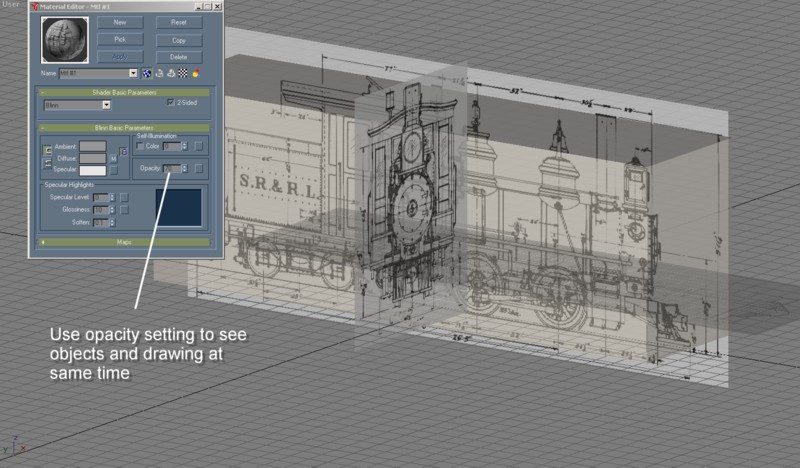The image size is (800, 468).
Task: Click the Soften spinner arrows
Action: pyautogui.click(x=112, y=223)
